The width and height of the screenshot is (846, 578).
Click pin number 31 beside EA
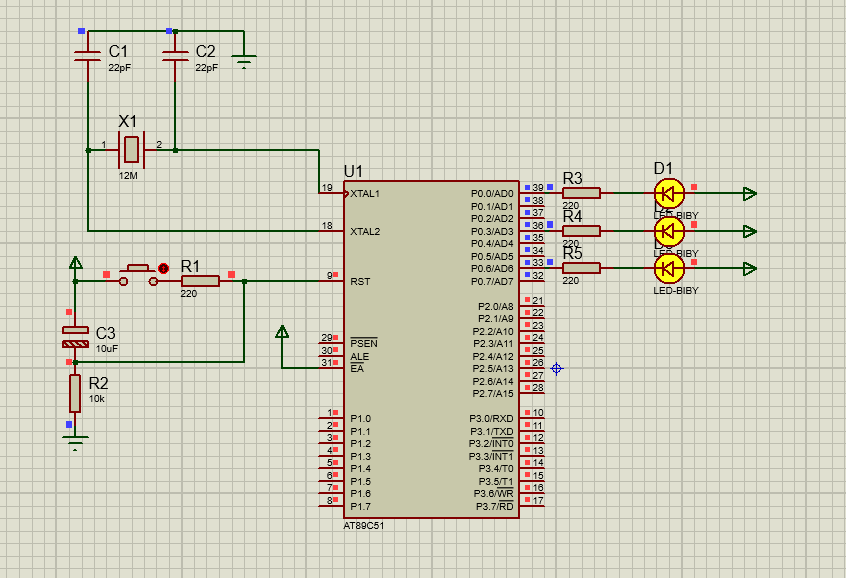[327, 363]
